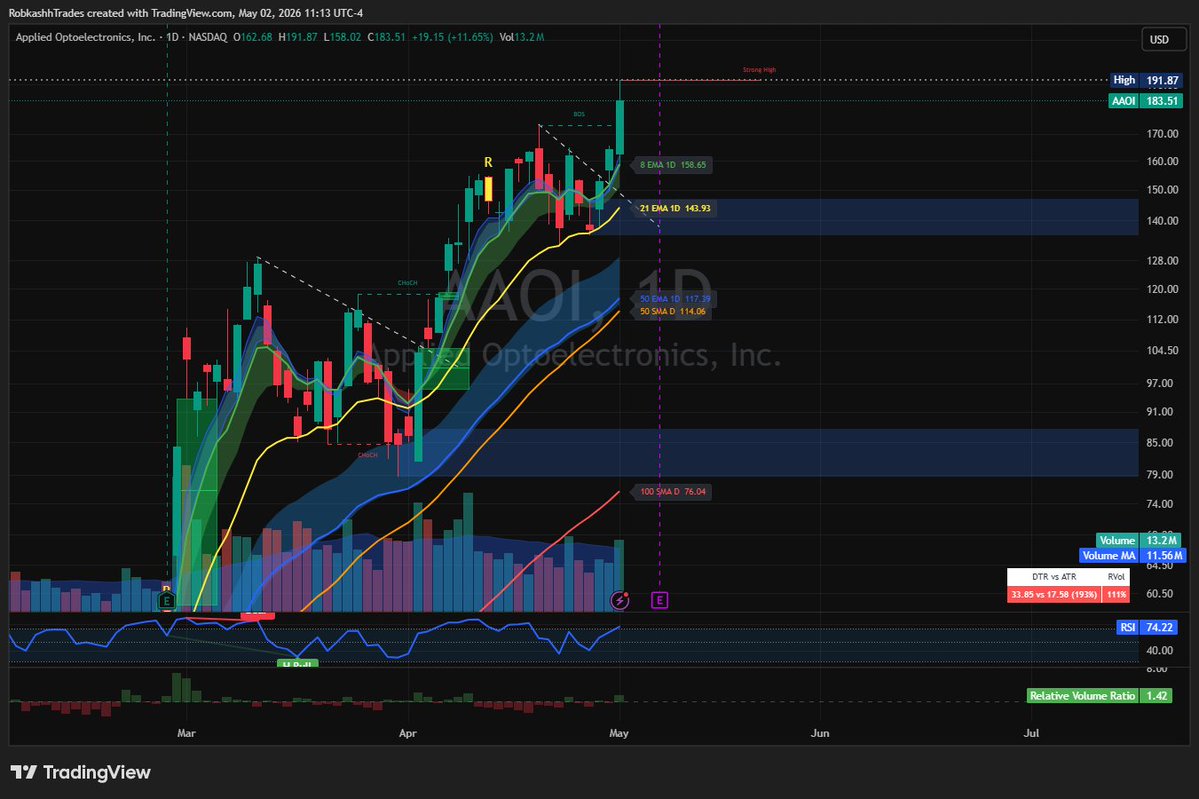Click the green E earnings marker near March
1199x799 pixels.
(x=167, y=601)
